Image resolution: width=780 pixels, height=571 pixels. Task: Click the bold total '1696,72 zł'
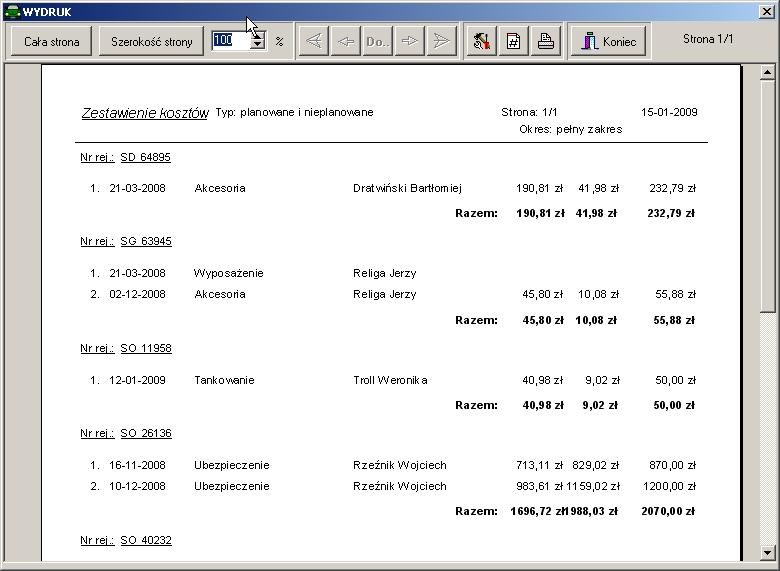(537, 511)
